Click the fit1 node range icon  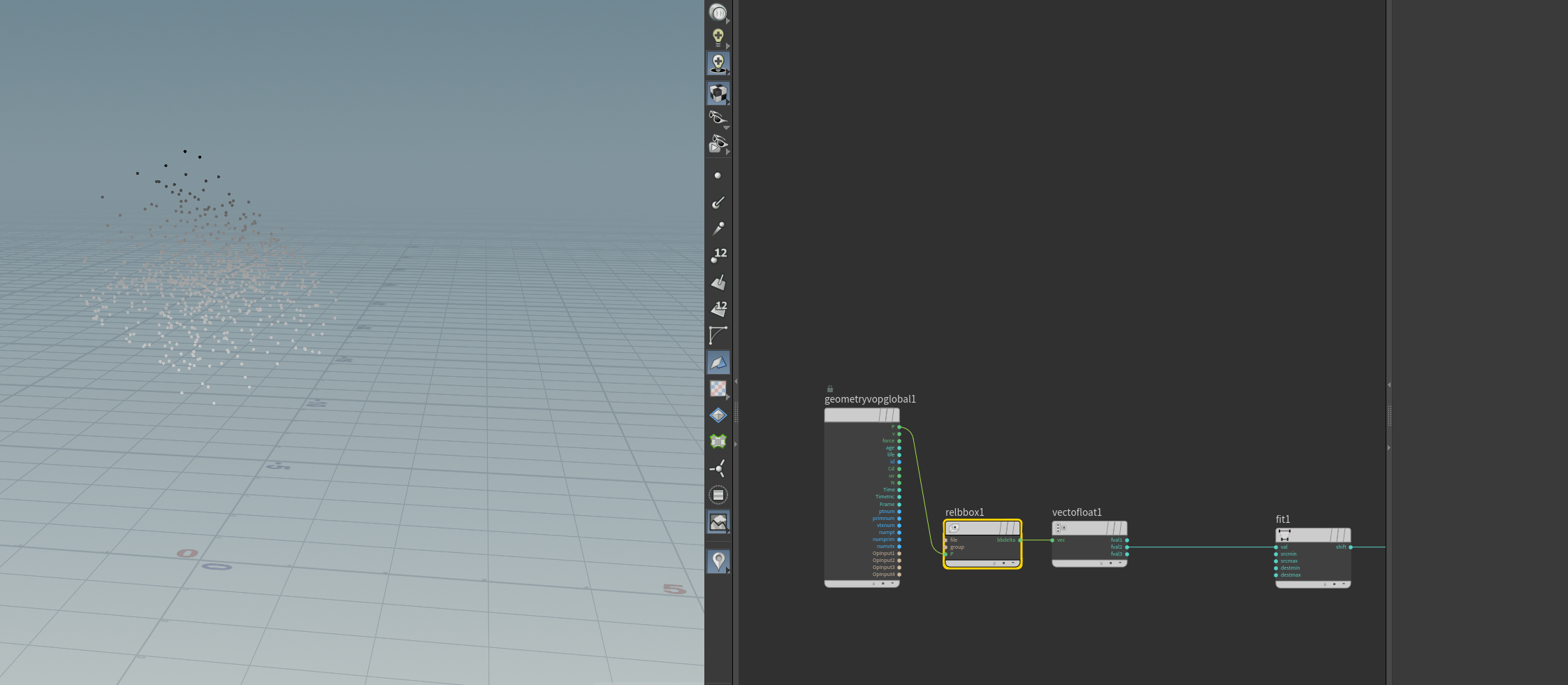1284,535
